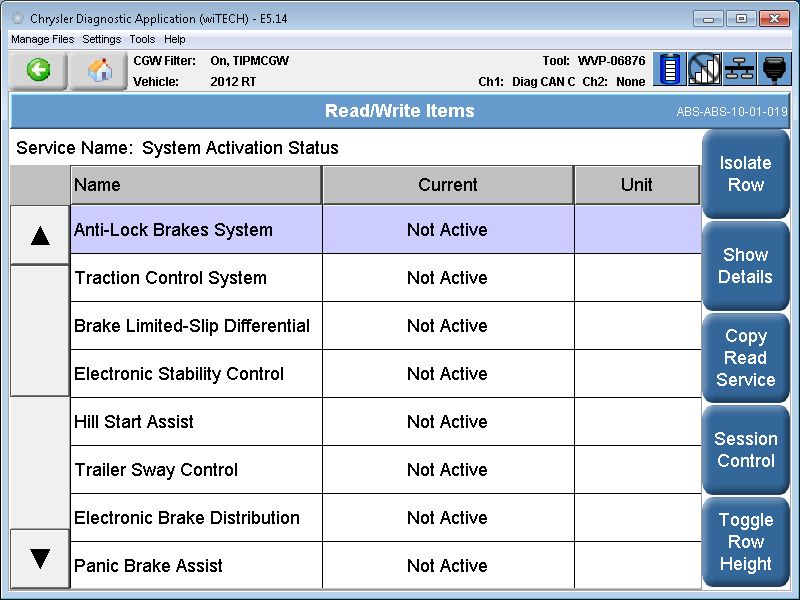
Task: Click the diagnostic connector icon
Action: [x=774, y=70]
